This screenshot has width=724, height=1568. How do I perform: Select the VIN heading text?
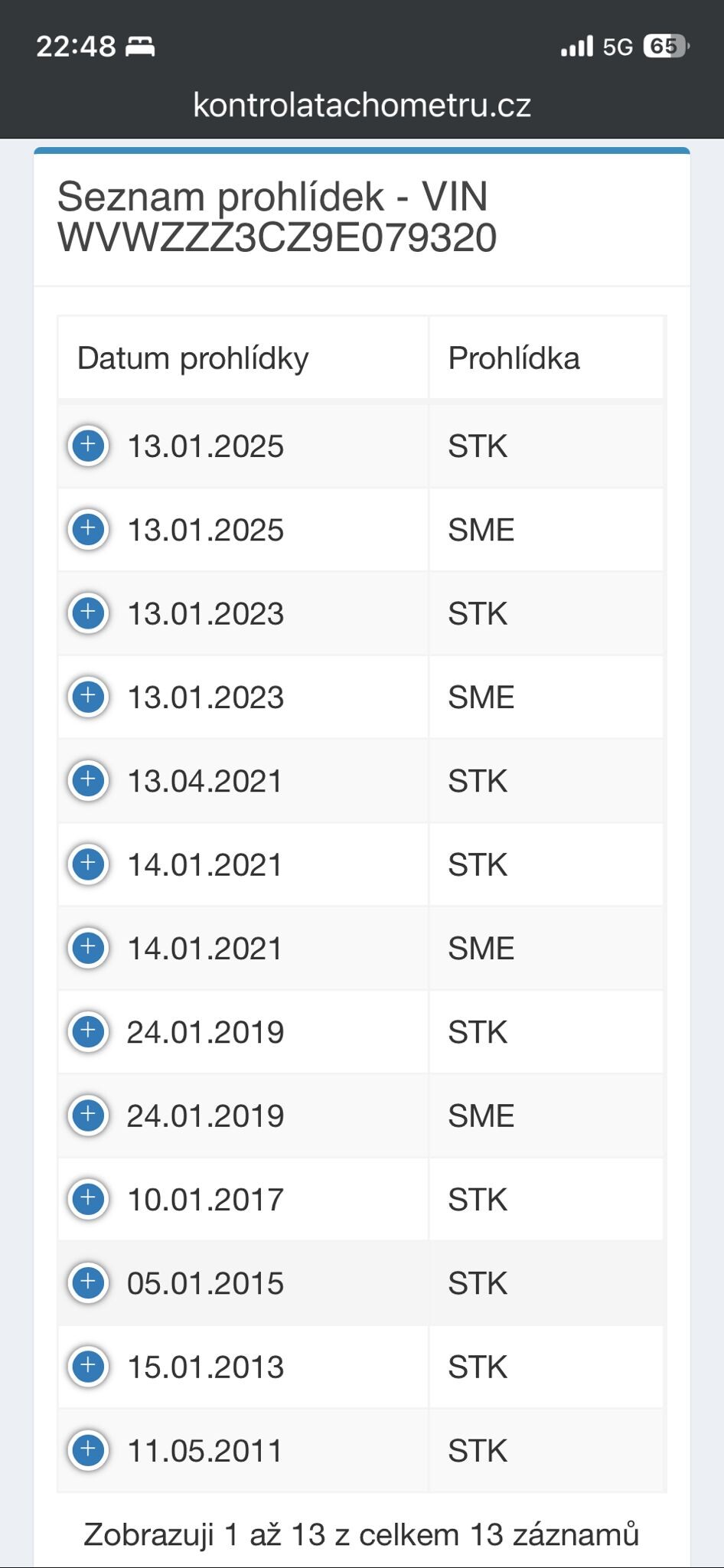coord(276,217)
